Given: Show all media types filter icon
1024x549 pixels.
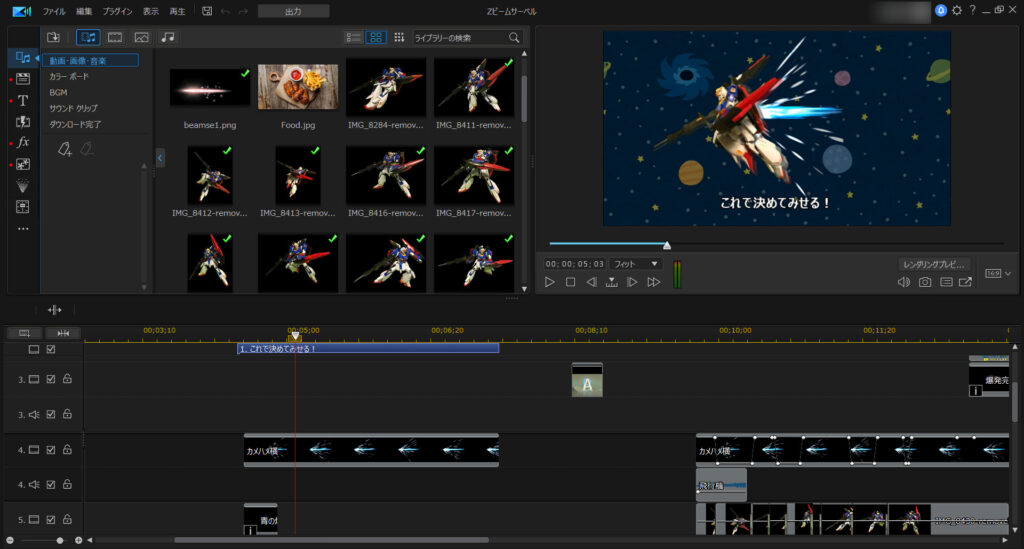Looking at the screenshot, I should coord(88,37).
